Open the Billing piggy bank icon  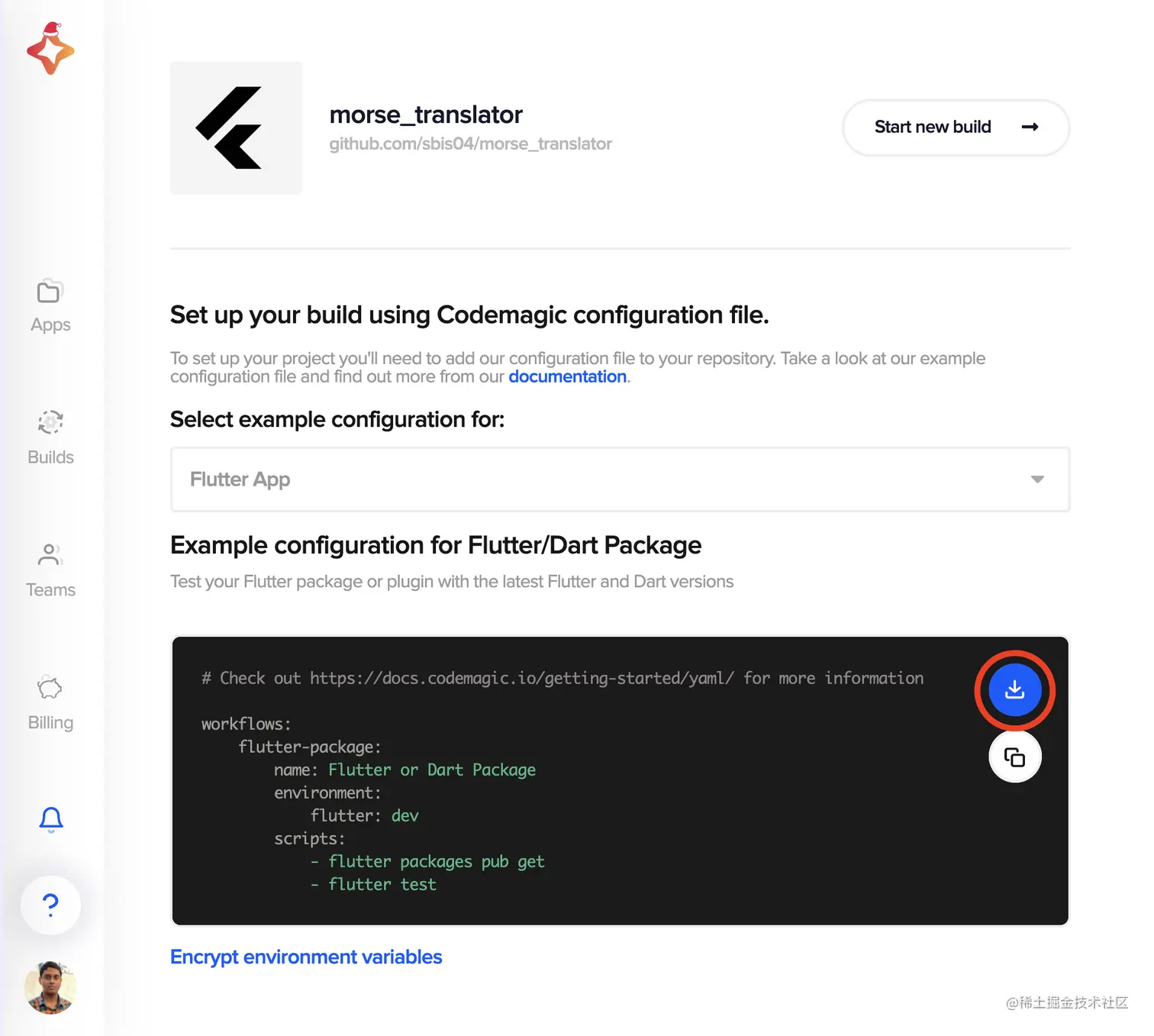coord(50,688)
